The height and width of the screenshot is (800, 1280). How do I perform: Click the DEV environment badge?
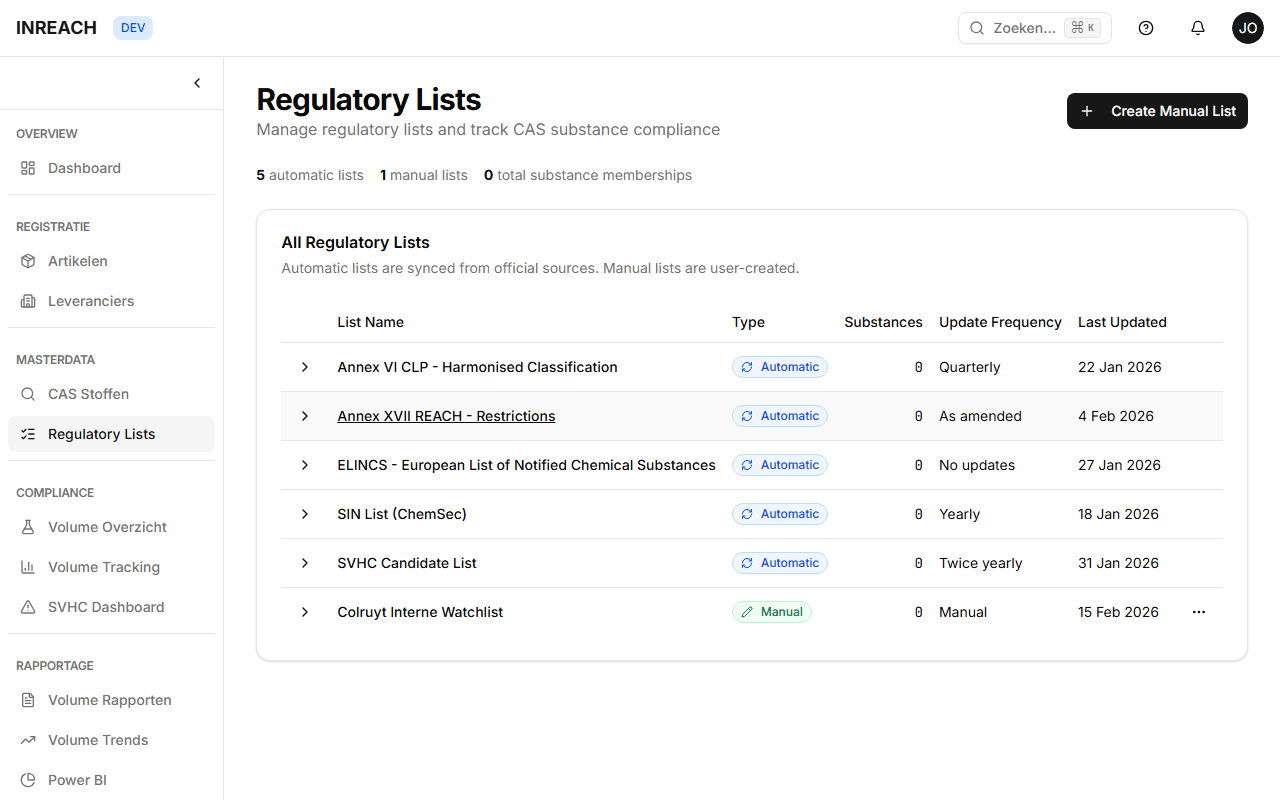pyautogui.click(x=132, y=28)
